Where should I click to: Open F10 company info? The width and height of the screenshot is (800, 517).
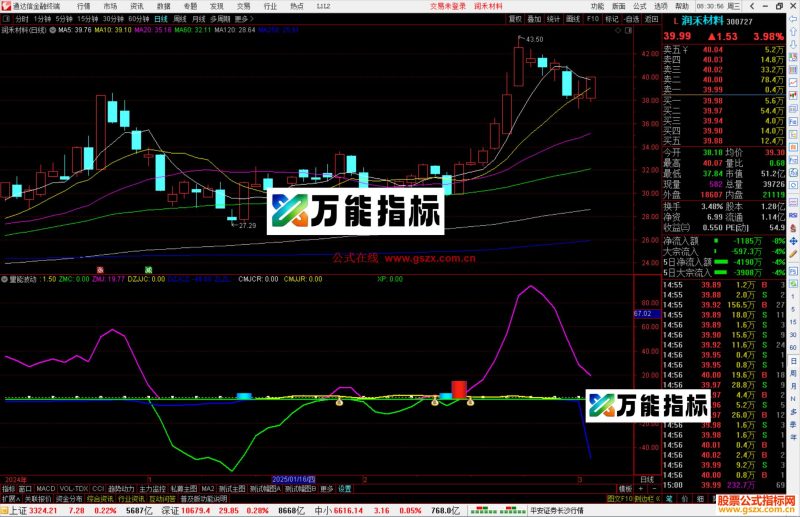pos(592,19)
